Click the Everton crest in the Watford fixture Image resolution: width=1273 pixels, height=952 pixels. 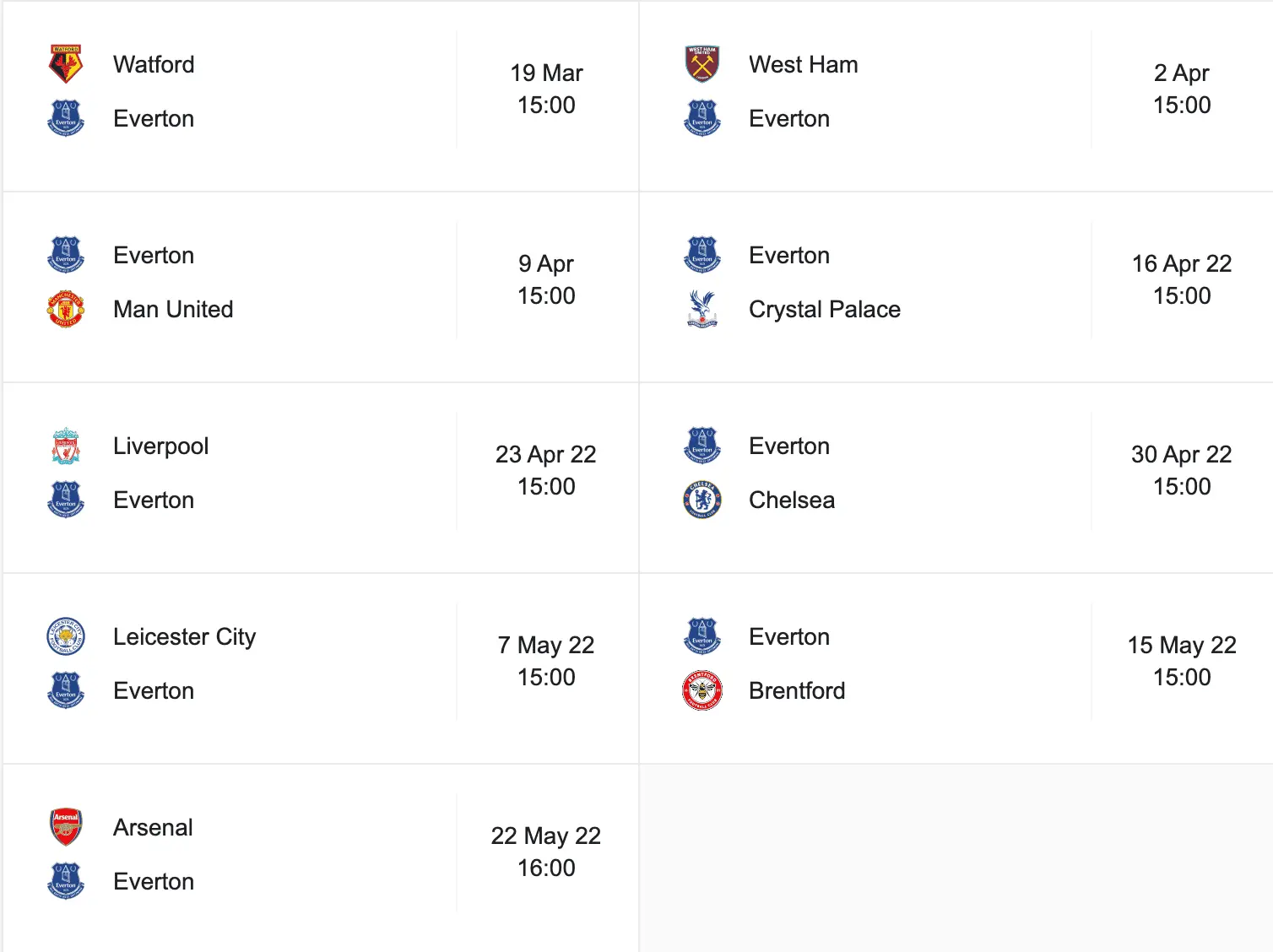(x=66, y=118)
